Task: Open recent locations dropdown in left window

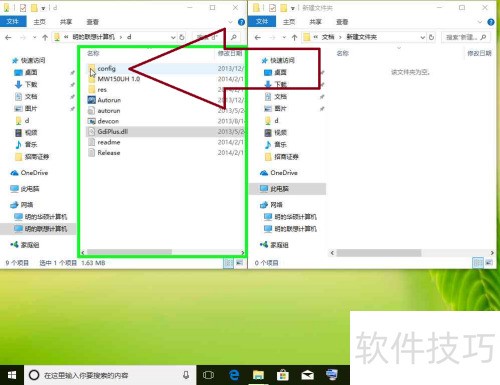Action: coord(35,37)
